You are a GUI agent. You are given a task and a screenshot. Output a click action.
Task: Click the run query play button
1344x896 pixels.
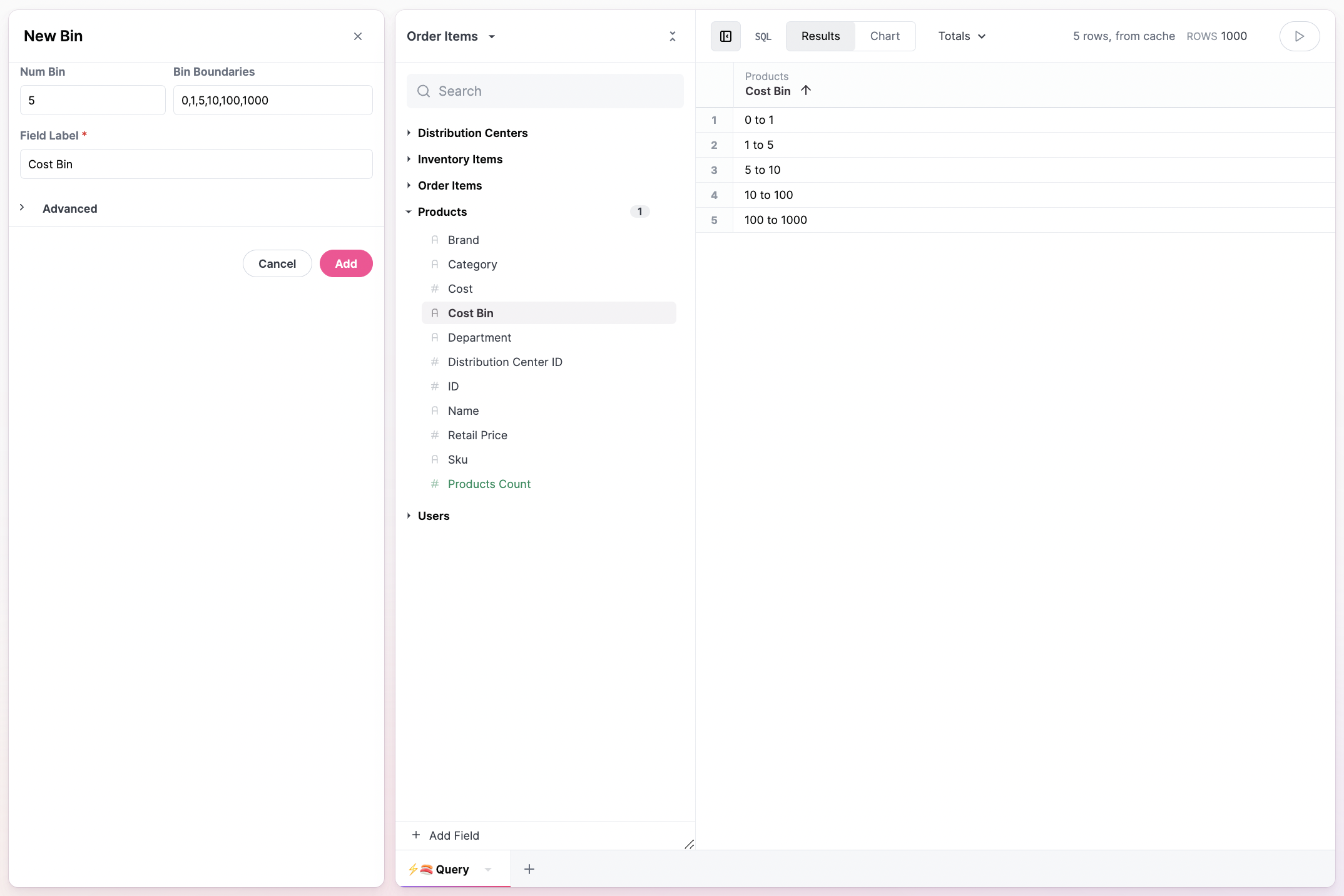point(1299,36)
